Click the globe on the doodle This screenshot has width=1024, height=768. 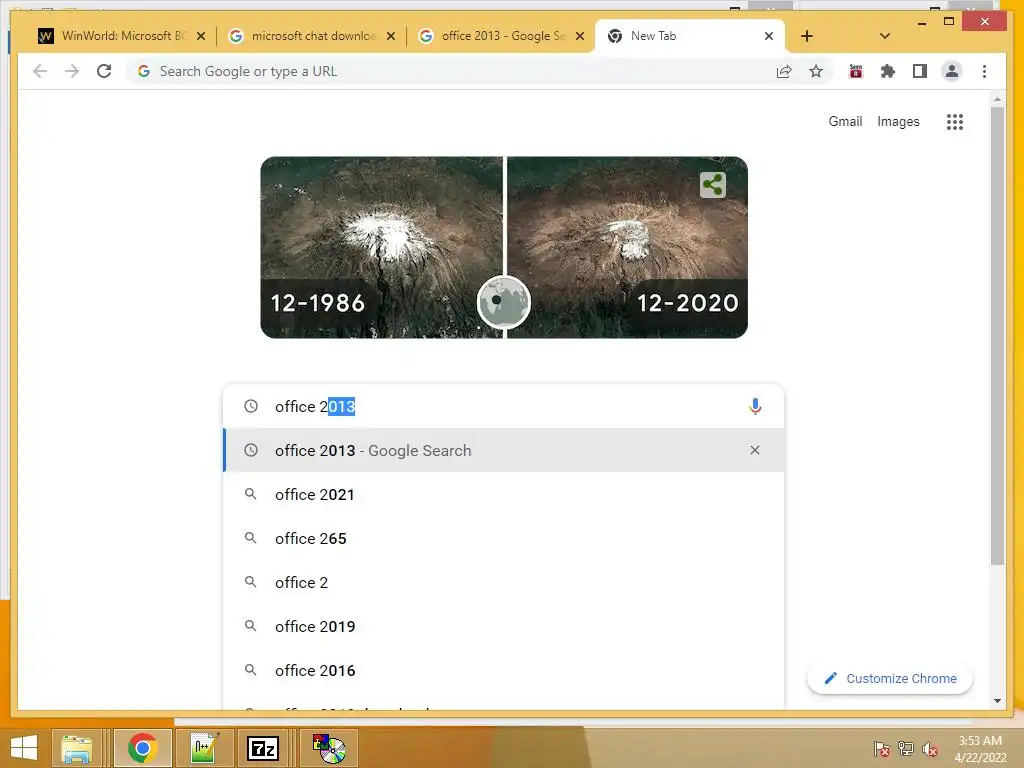click(504, 302)
